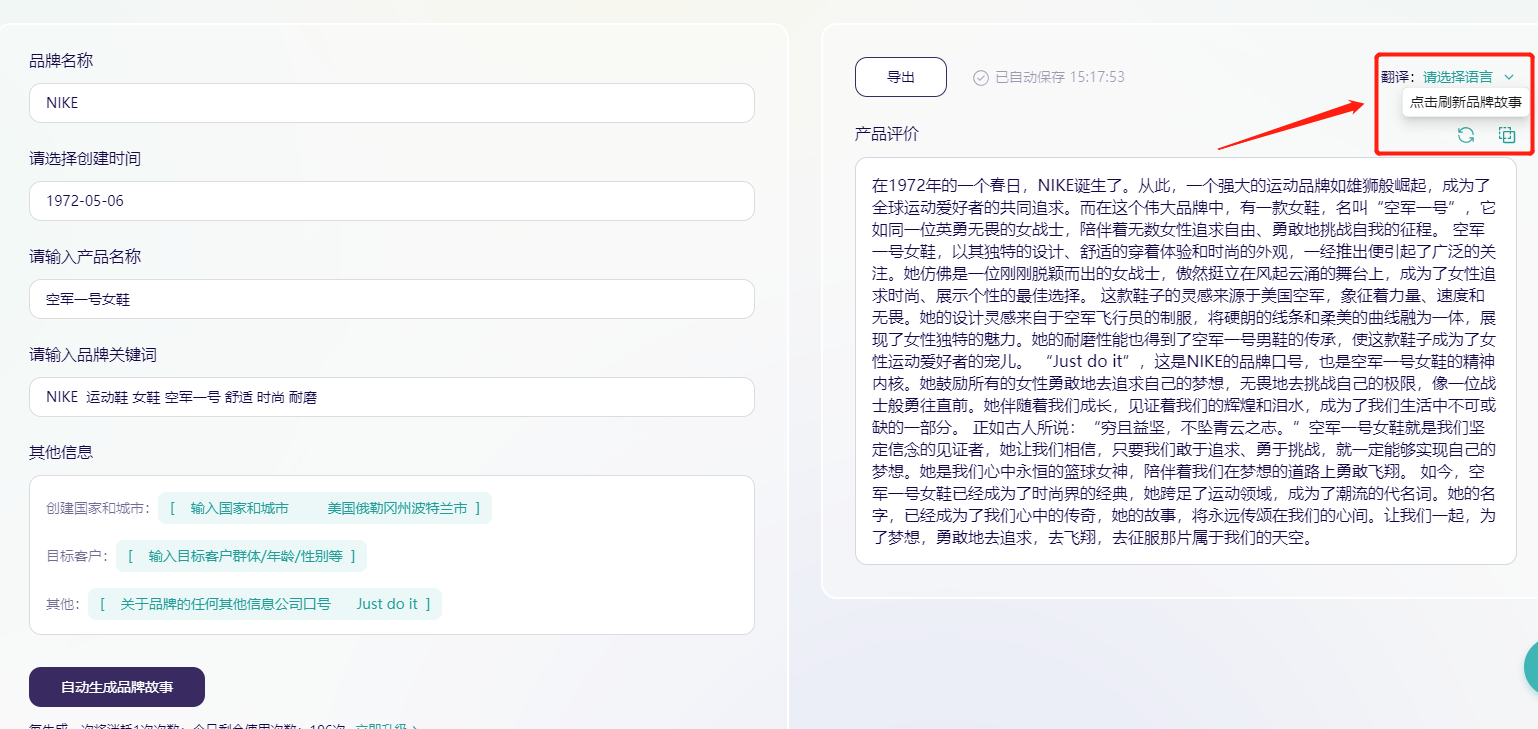Click the brand keywords input field
1538x729 pixels.
pos(392,397)
